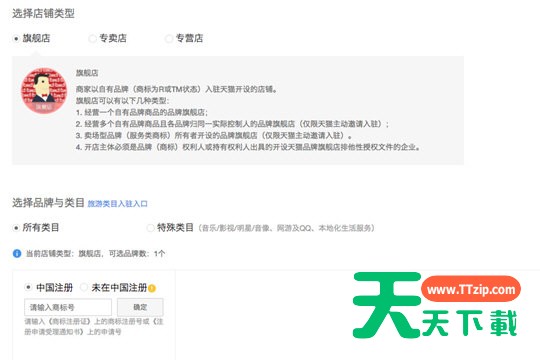Choose the 特殊类目 category radio button
540x360 pixels.
tap(150, 228)
